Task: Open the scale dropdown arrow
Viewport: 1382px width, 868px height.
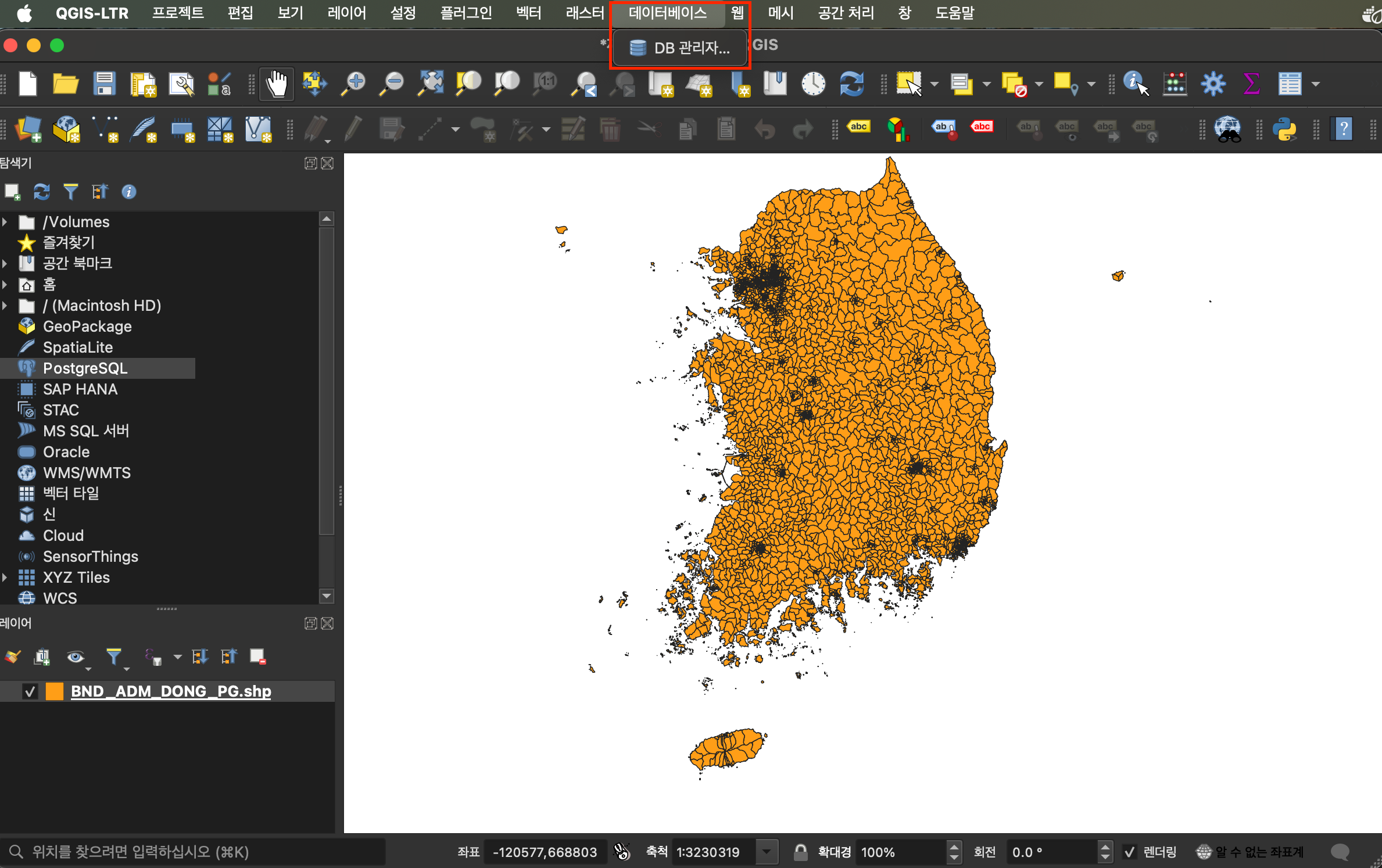Action: coord(767,852)
